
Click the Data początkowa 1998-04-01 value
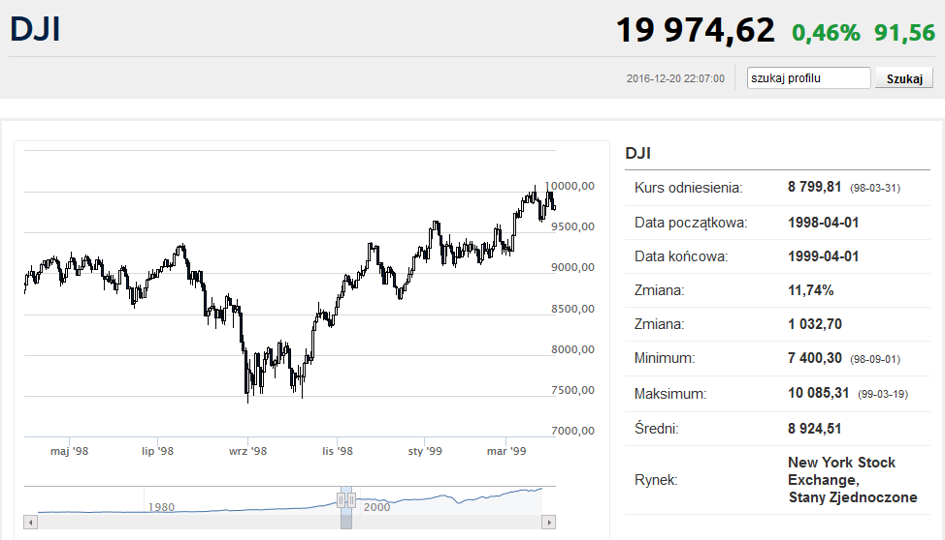click(823, 222)
